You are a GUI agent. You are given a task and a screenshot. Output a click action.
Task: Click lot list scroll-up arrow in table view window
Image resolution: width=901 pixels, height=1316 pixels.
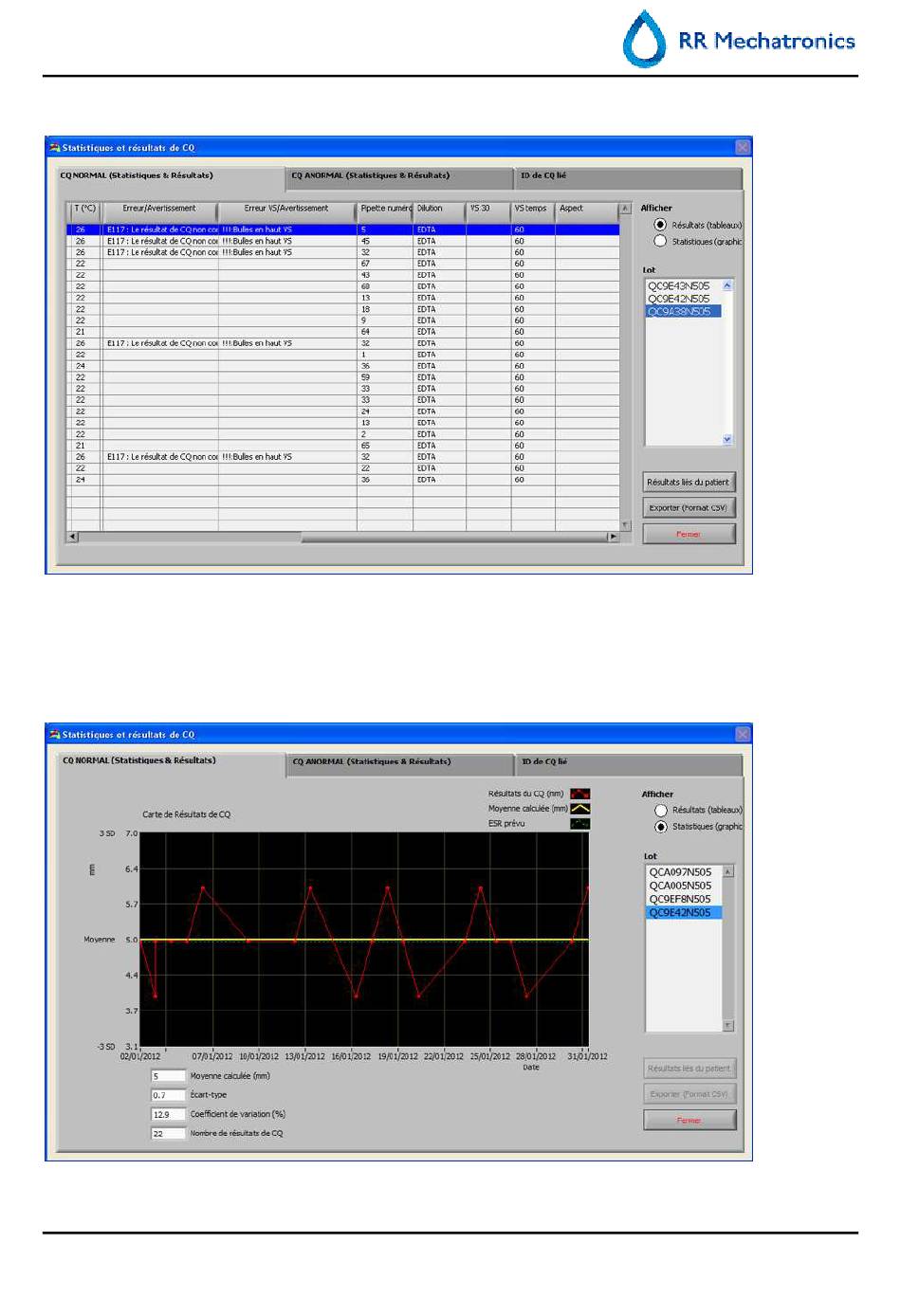(x=727, y=285)
